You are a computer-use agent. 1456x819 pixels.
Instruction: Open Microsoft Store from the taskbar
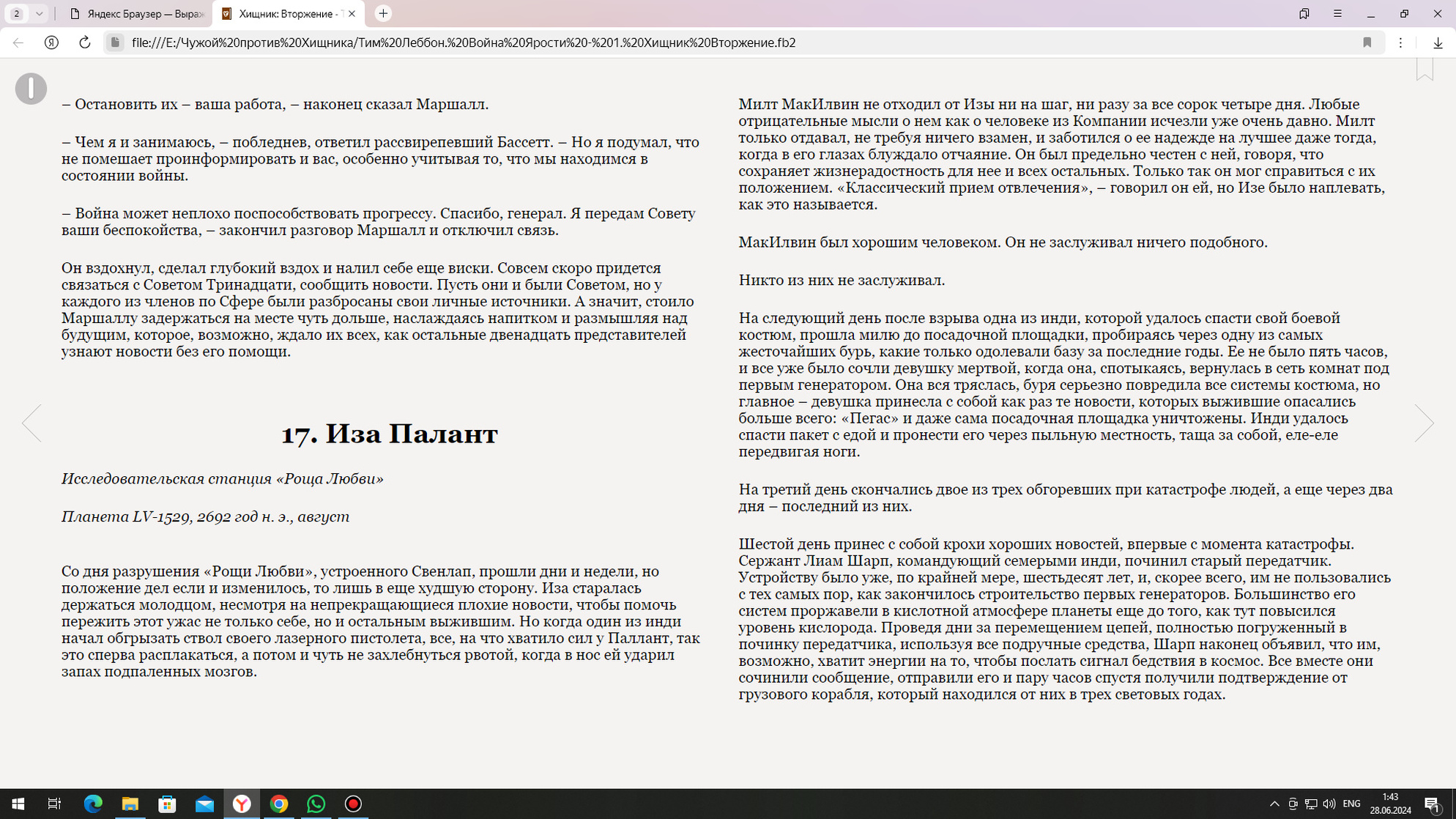168,804
